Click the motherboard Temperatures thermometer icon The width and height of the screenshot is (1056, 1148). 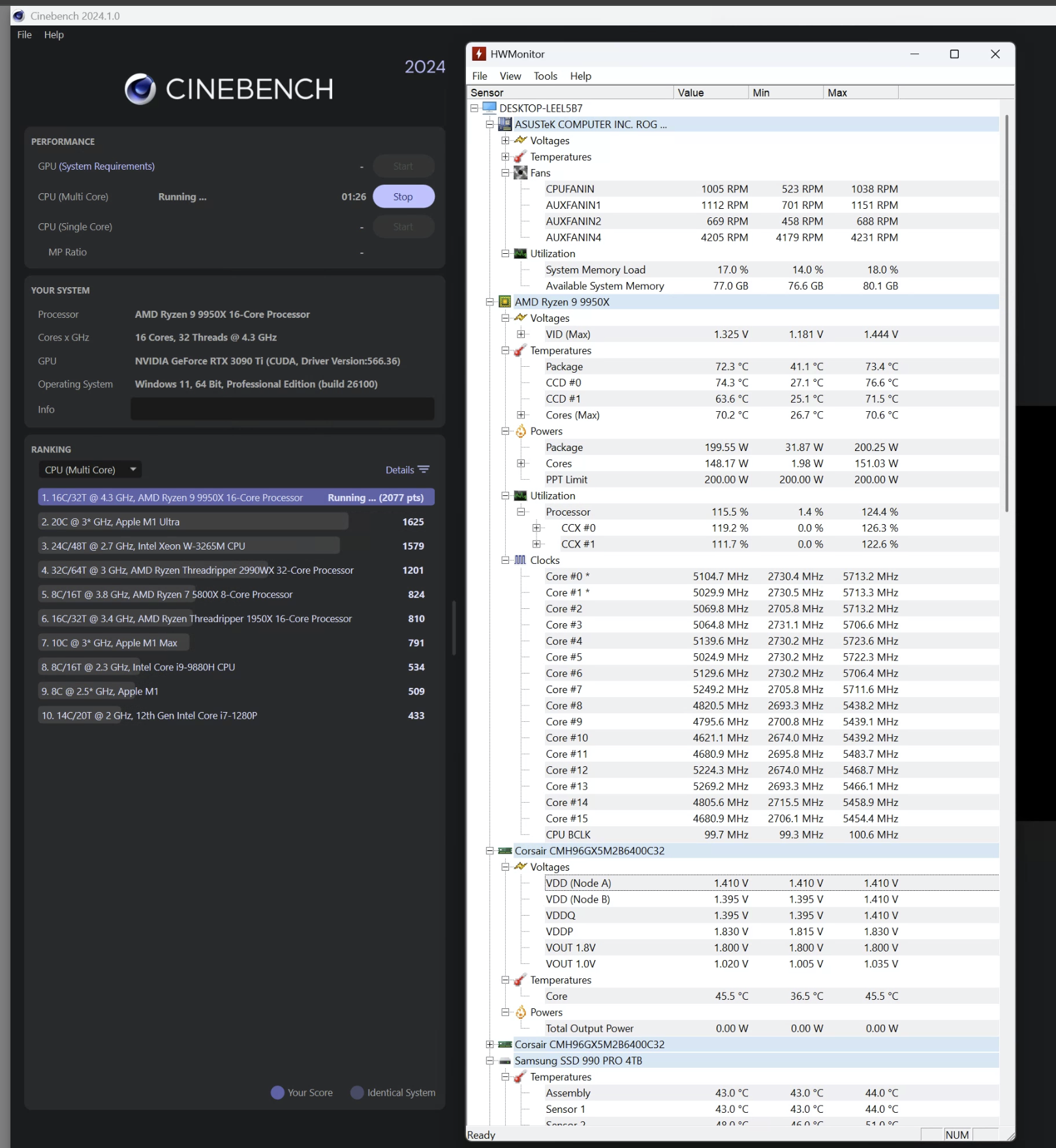(x=520, y=157)
